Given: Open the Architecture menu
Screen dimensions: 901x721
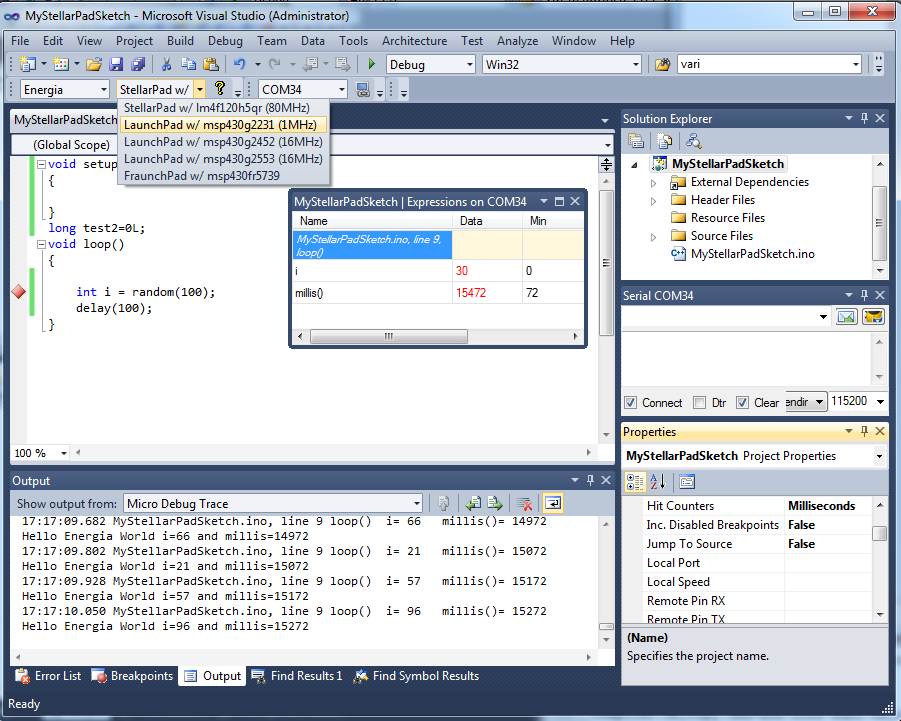Looking at the screenshot, I should click(414, 41).
